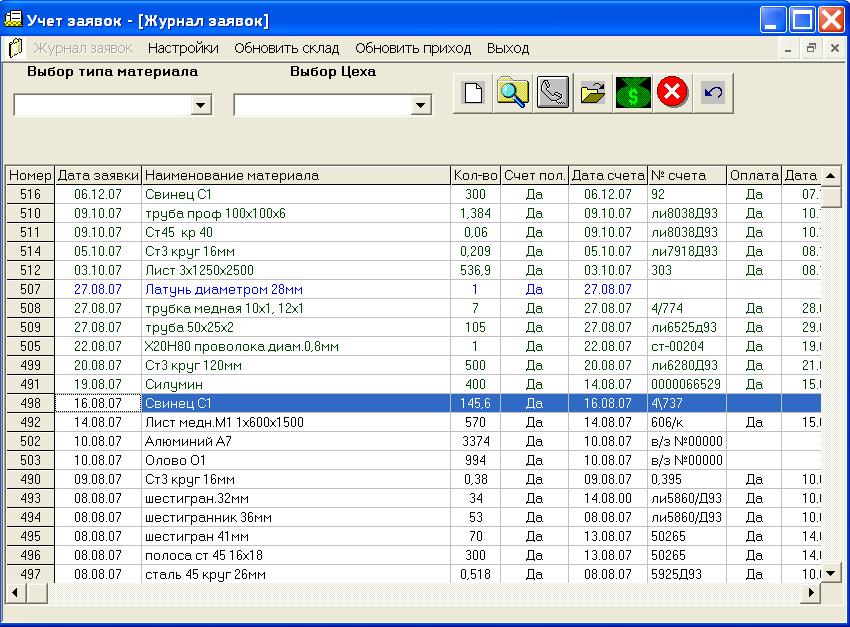Click the telephone handset toolbar icon
This screenshot has height=627, width=850.
[x=552, y=93]
